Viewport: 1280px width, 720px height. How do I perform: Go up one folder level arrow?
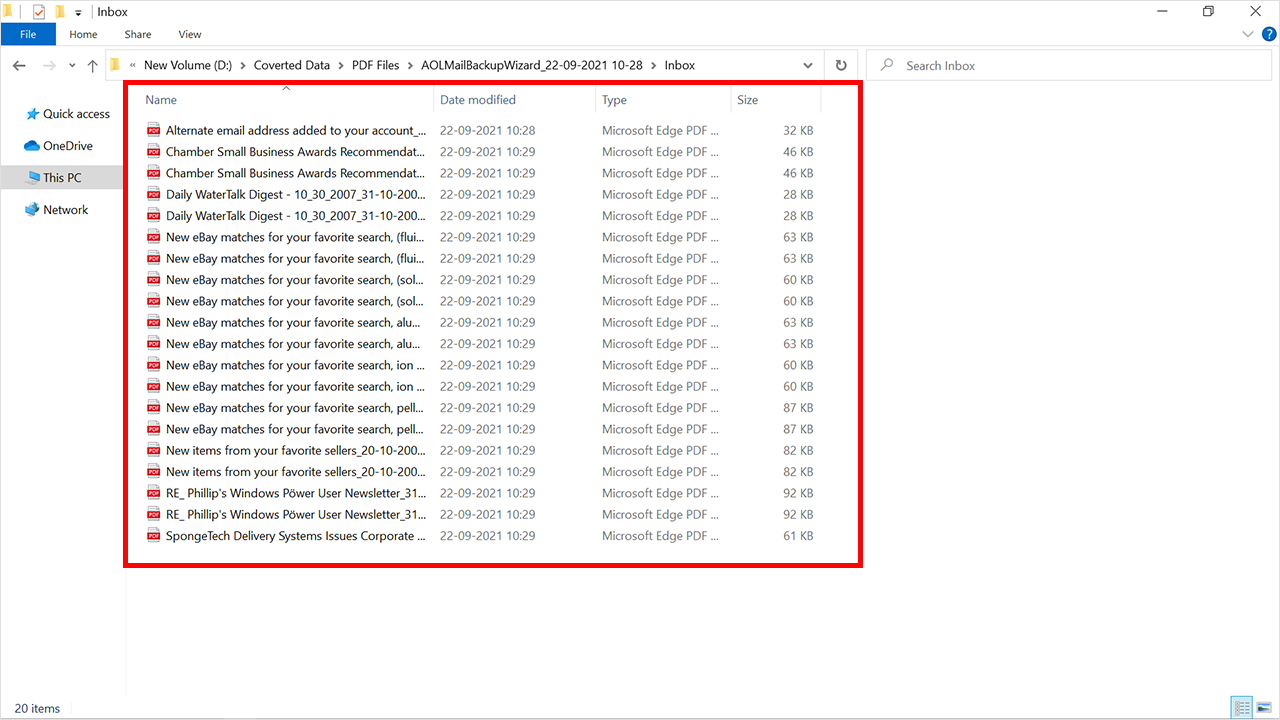coord(92,65)
